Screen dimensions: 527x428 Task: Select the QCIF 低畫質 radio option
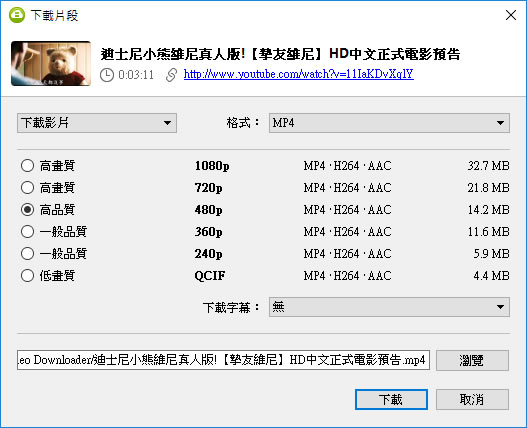click(27, 276)
